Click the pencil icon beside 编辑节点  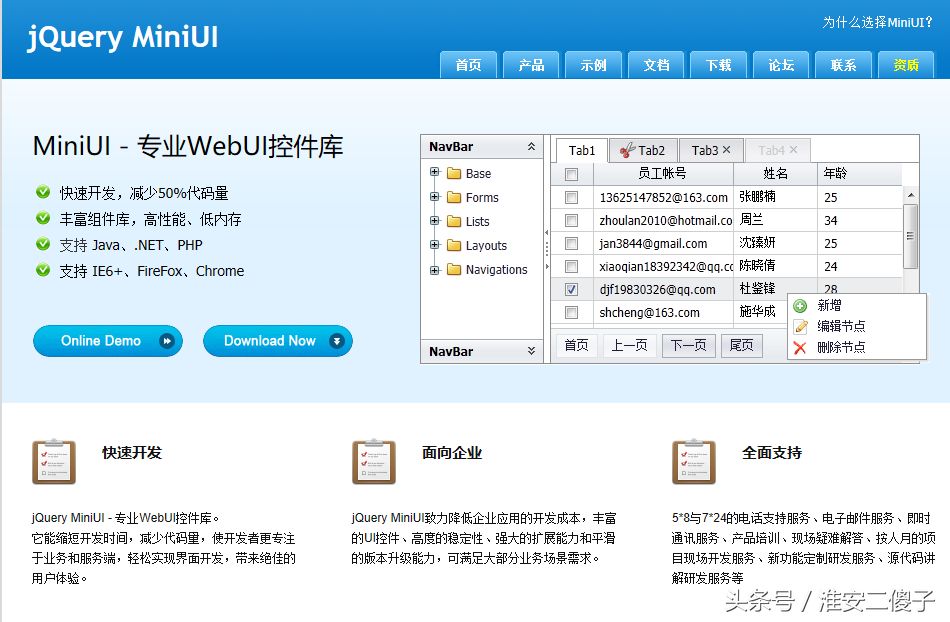800,327
